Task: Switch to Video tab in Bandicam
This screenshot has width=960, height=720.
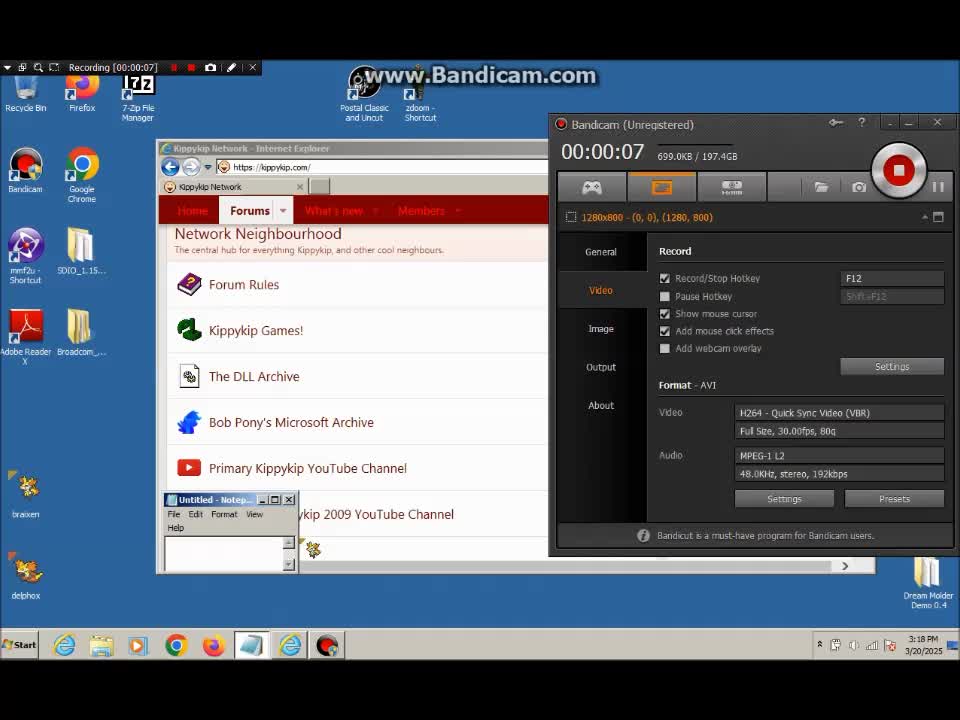Action: [601, 290]
